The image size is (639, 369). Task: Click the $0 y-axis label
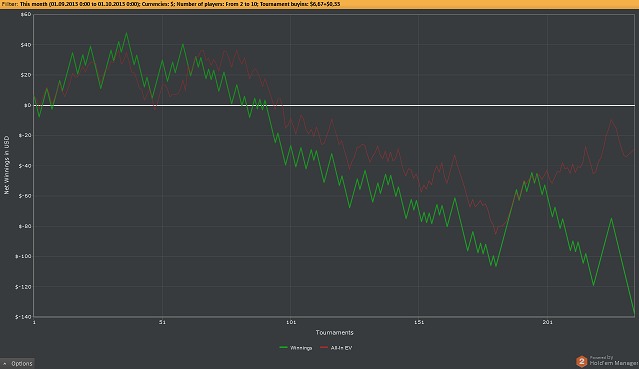(x=27, y=105)
